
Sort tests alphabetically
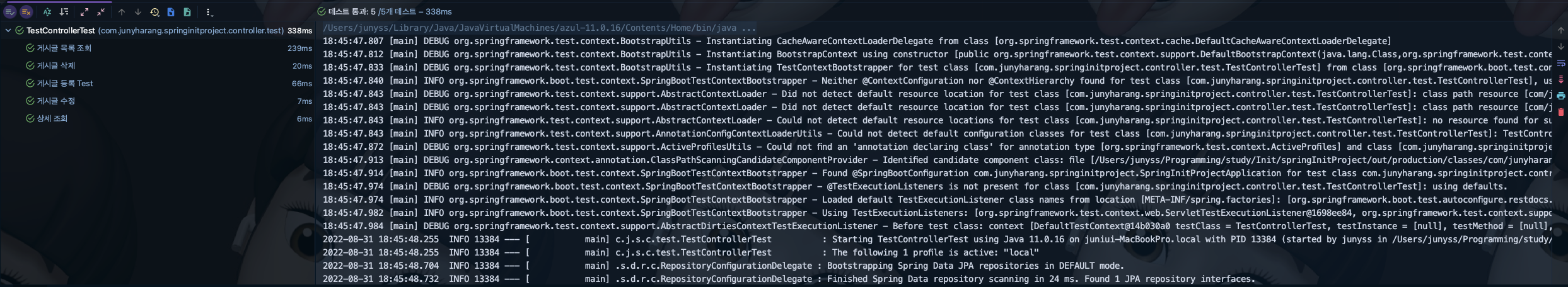click(x=47, y=12)
